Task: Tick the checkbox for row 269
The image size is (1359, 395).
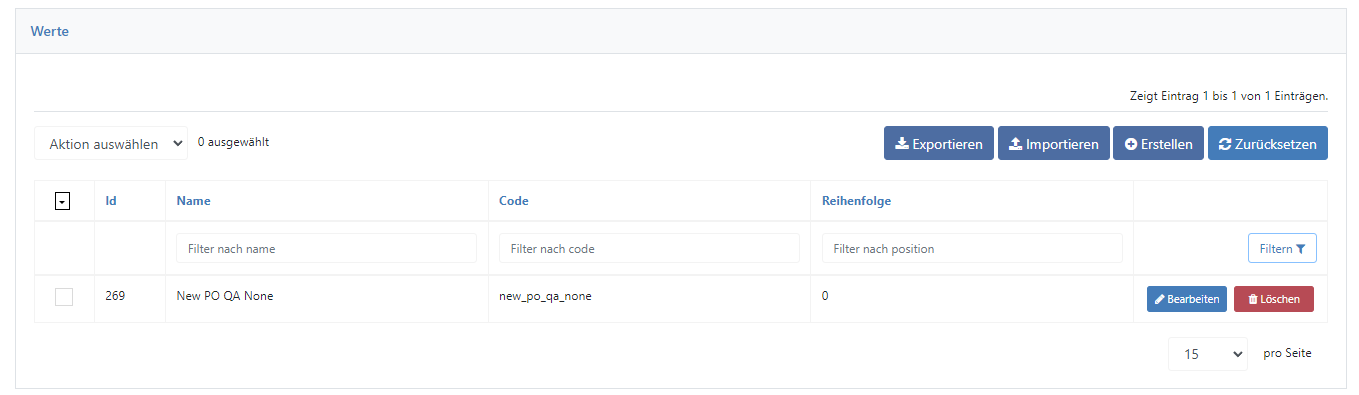Action: 64,297
